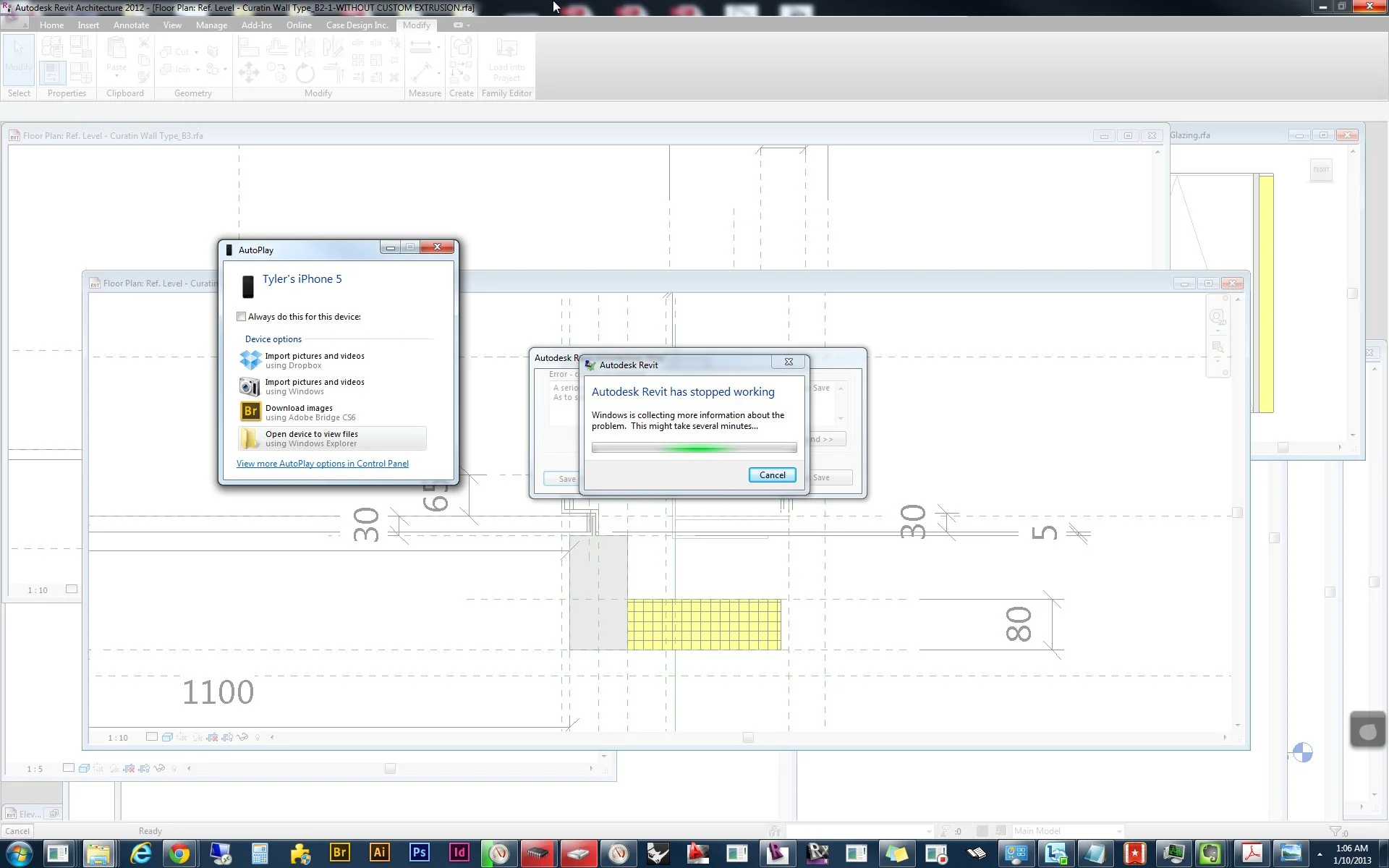
Task: Click the detail level icon beside 1:10 scale
Action: click(151, 737)
